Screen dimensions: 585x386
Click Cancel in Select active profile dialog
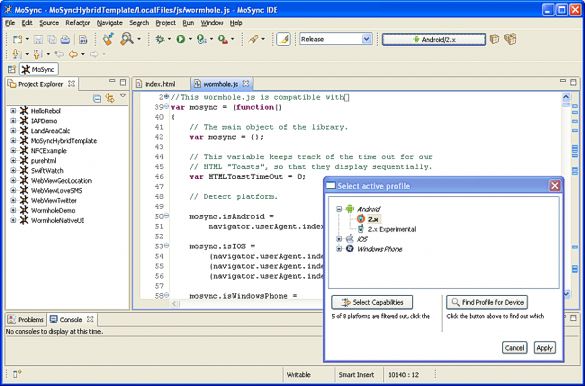514,348
